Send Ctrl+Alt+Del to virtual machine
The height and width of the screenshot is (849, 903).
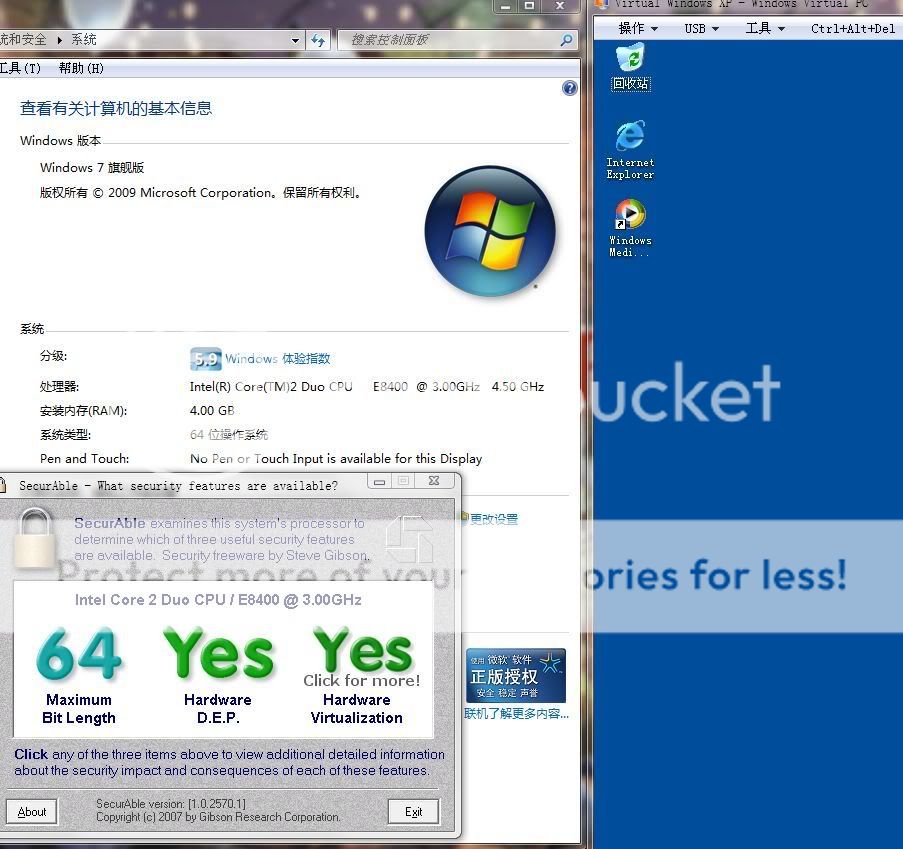click(x=853, y=29)
